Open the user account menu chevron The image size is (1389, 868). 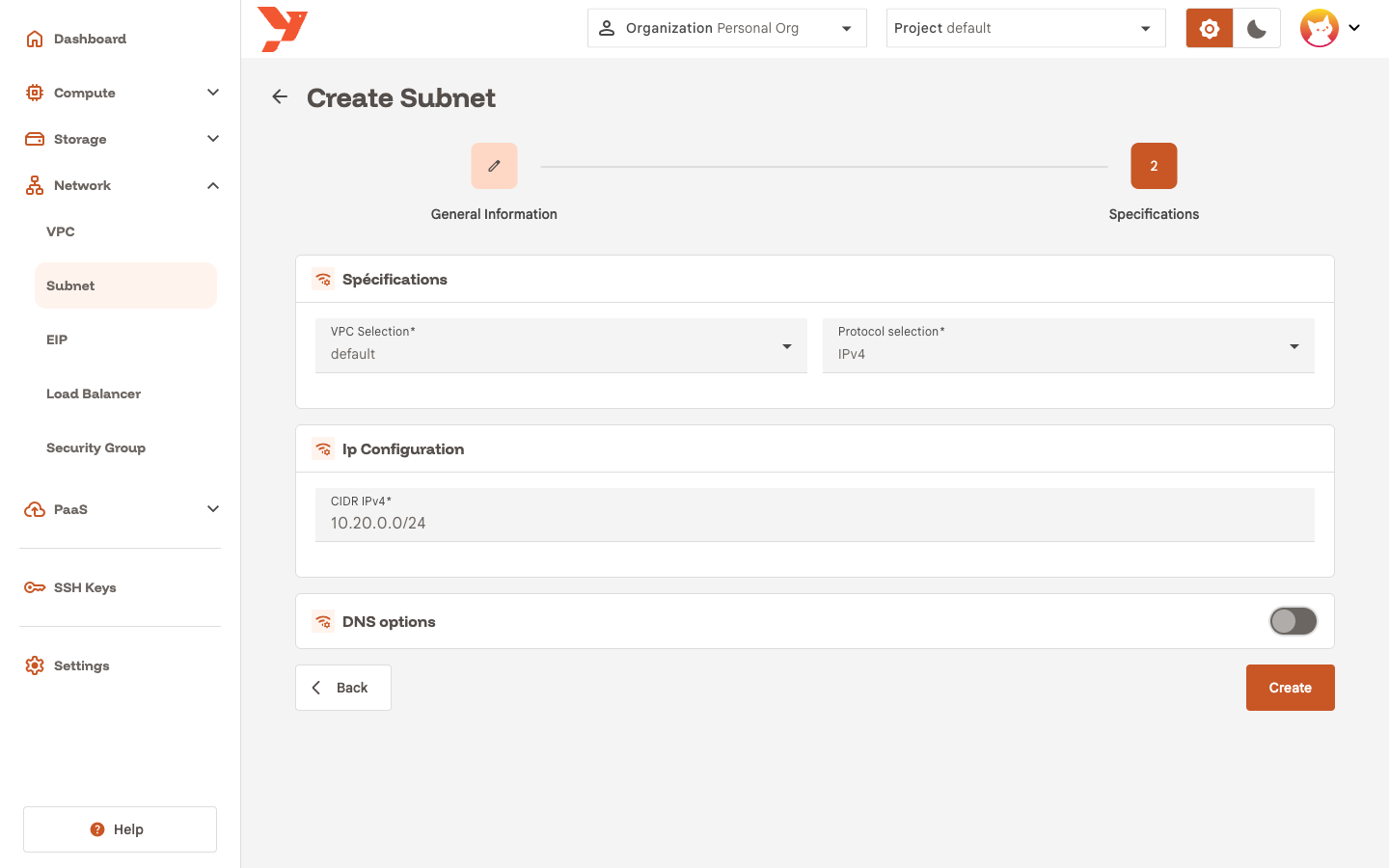click(x=1354, y=28)
